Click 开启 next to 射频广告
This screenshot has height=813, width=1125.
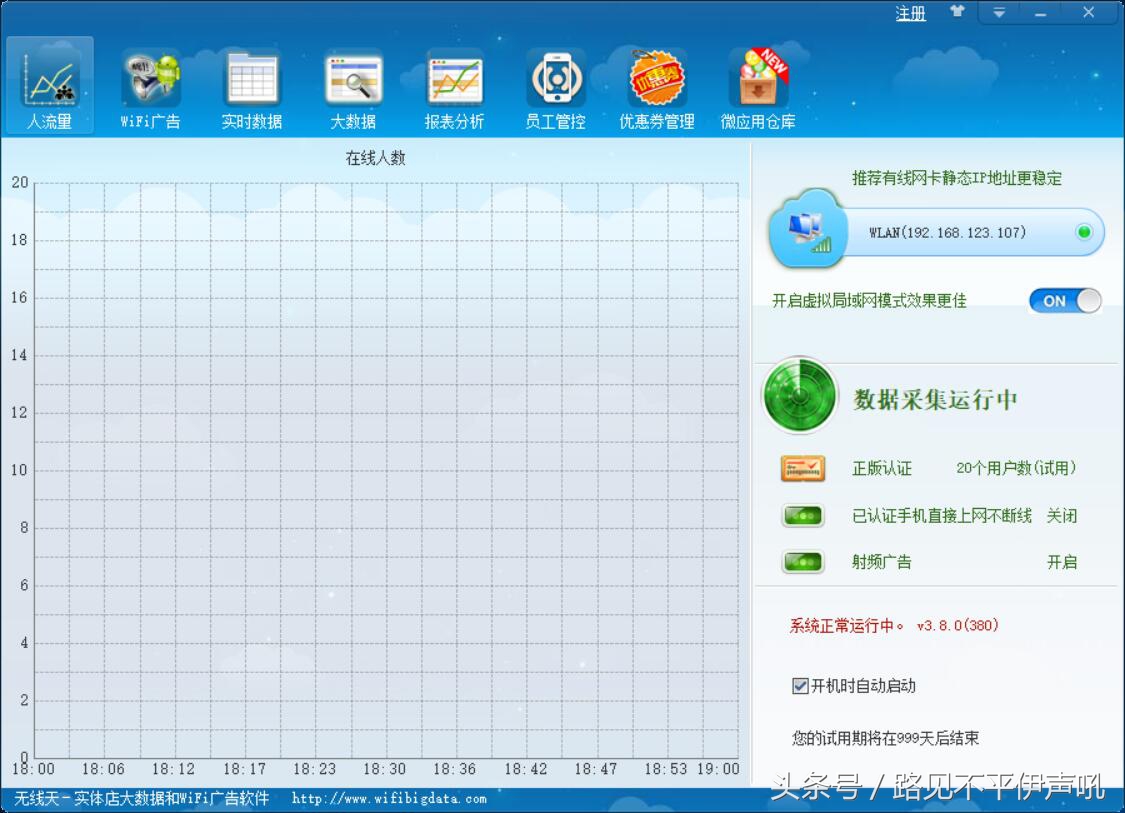coord(1062,561)
